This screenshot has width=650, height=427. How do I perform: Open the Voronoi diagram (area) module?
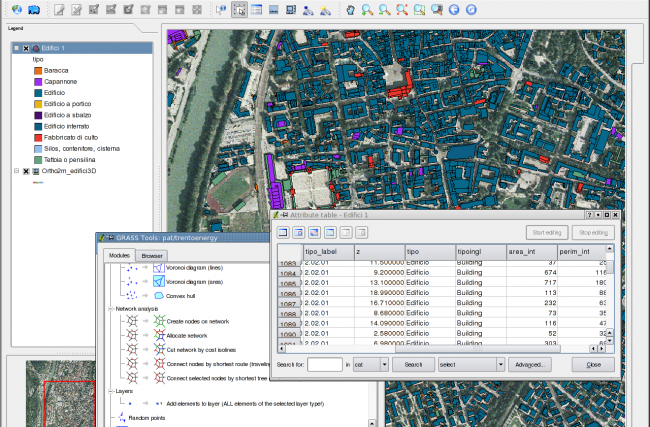point(194,282)
